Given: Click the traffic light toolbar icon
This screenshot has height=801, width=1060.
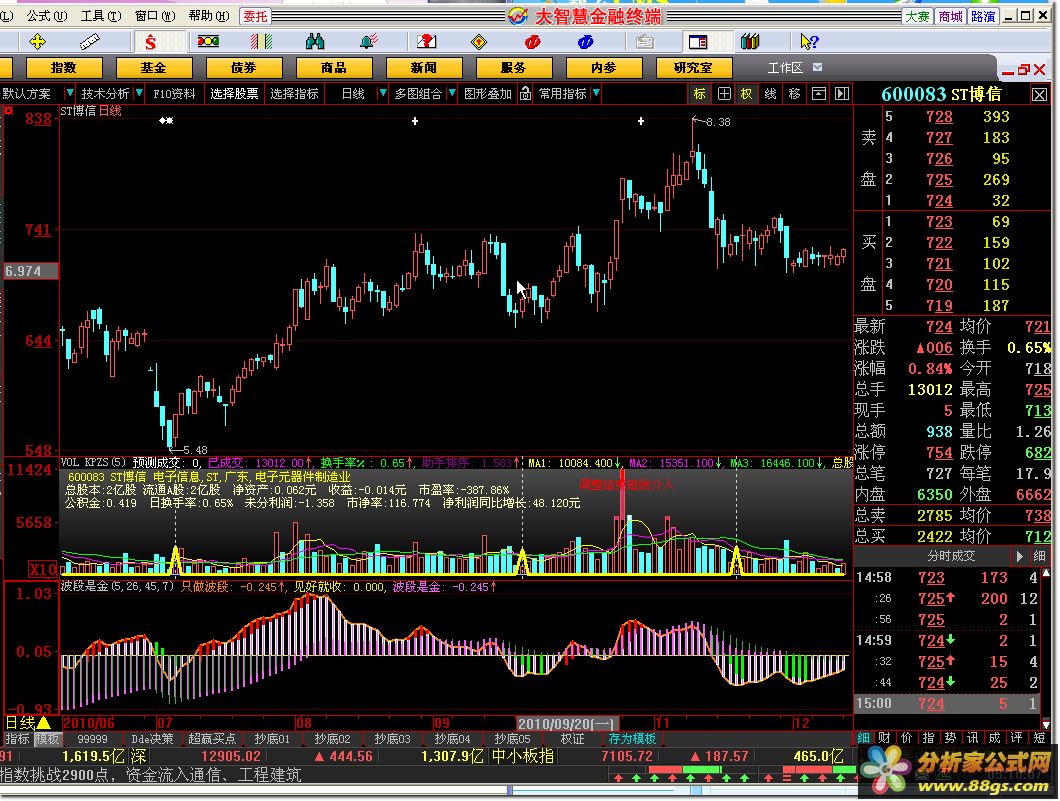Looking at the screenshot, I should (x=208, y=42).
